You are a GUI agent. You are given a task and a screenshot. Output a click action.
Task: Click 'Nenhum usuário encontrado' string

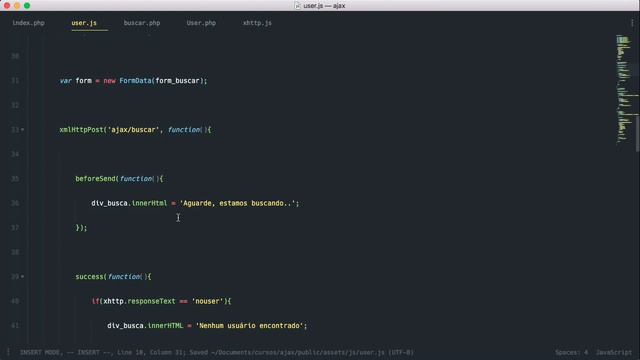point(249,326)
